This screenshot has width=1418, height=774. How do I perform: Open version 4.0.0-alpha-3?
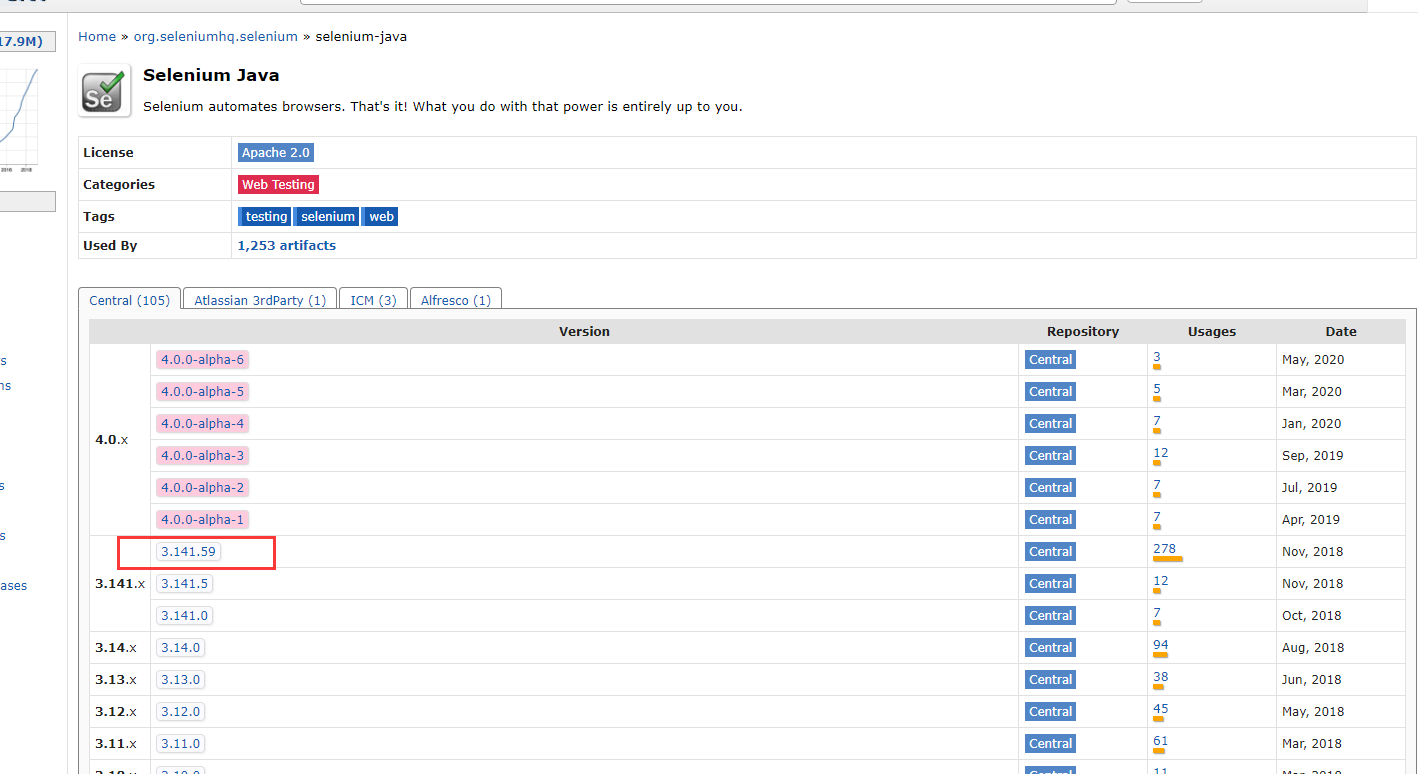coord(202,456)
